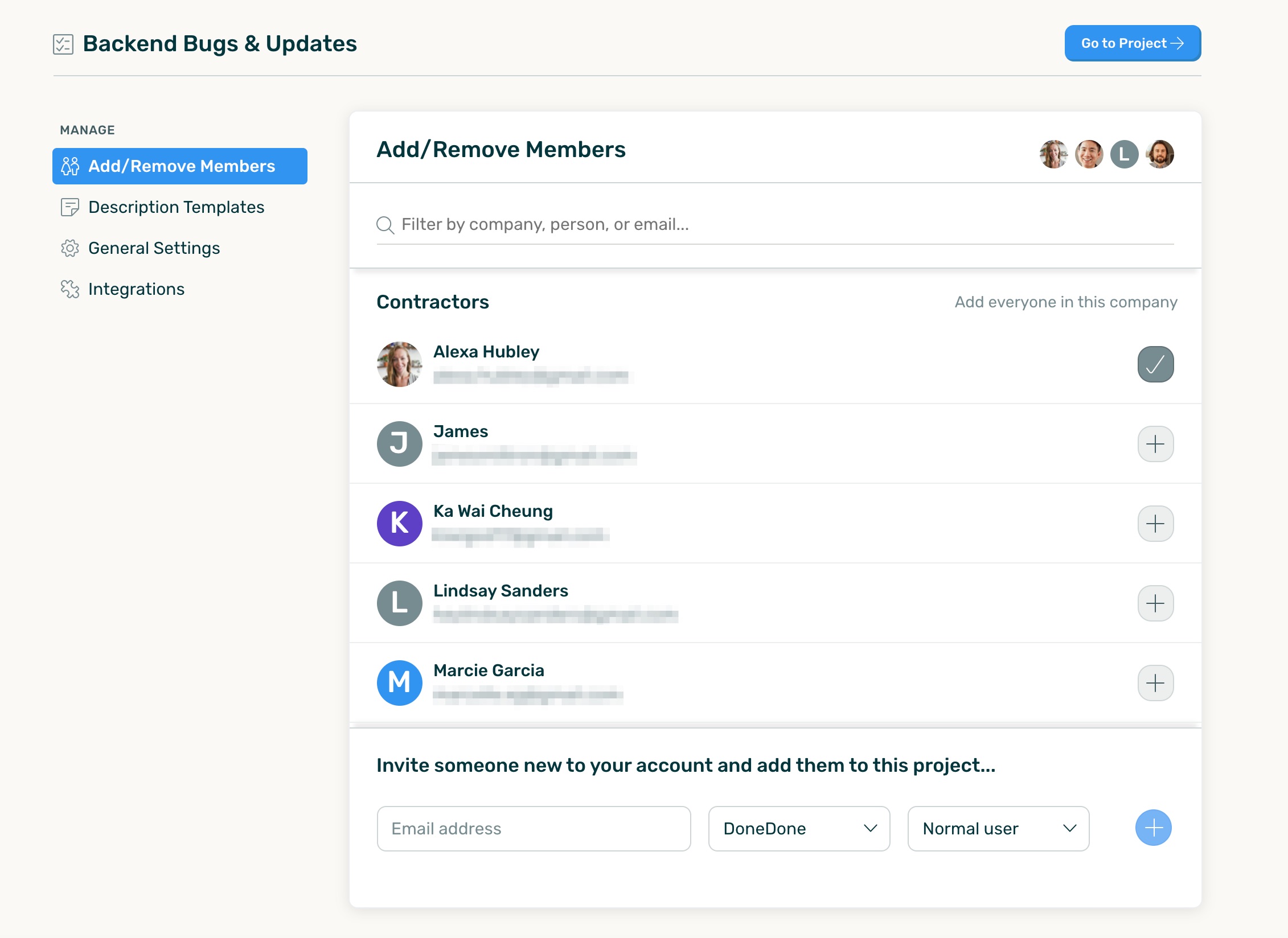The height and width of the screenshot is (938, 1288).
Task: Click Add everyone in this company link
Action: (x=1065, y=302)
